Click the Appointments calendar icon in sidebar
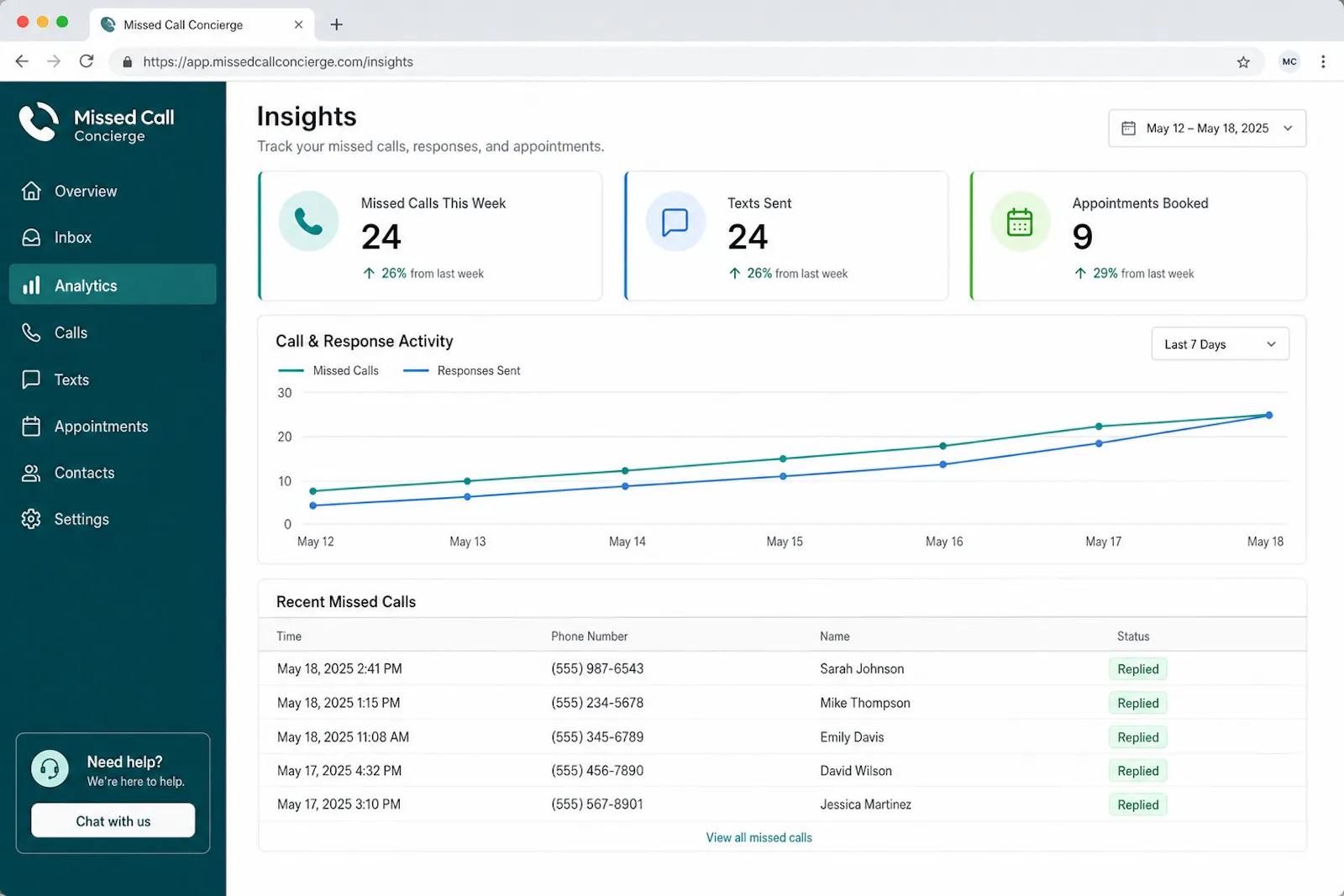The image size is (1344, 896). [31, 427]
